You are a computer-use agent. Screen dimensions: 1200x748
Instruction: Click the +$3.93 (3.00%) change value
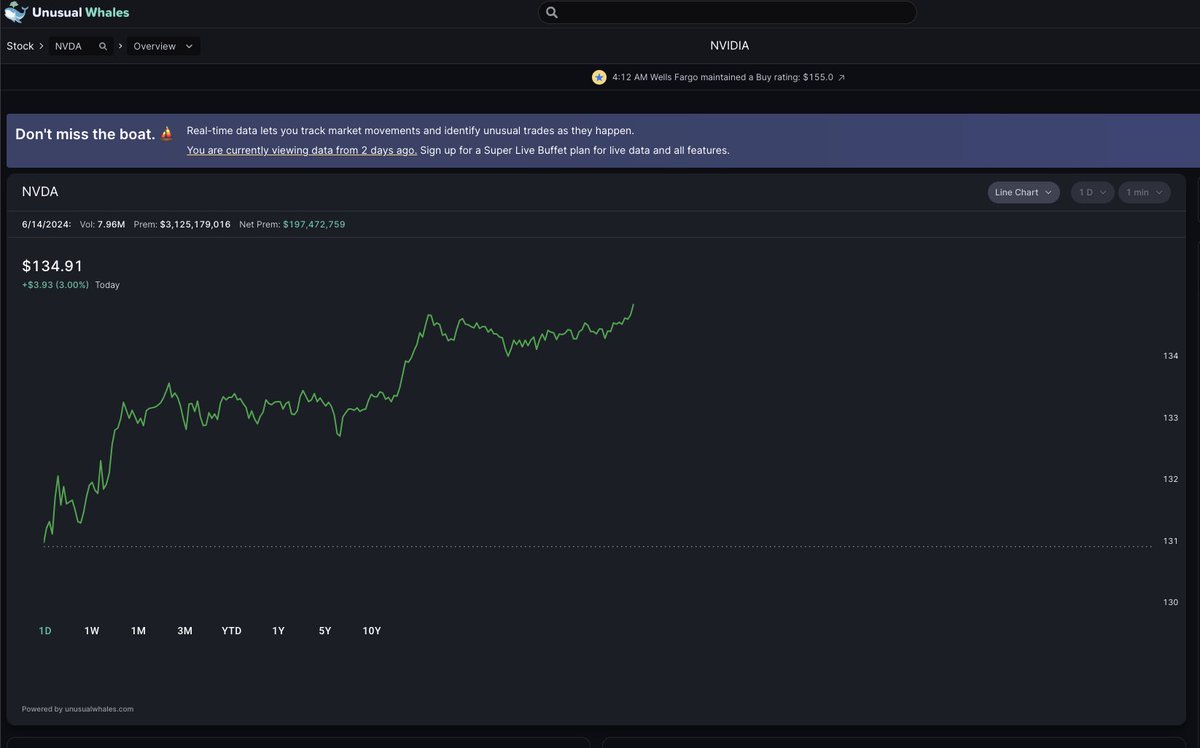coord(55,285)
